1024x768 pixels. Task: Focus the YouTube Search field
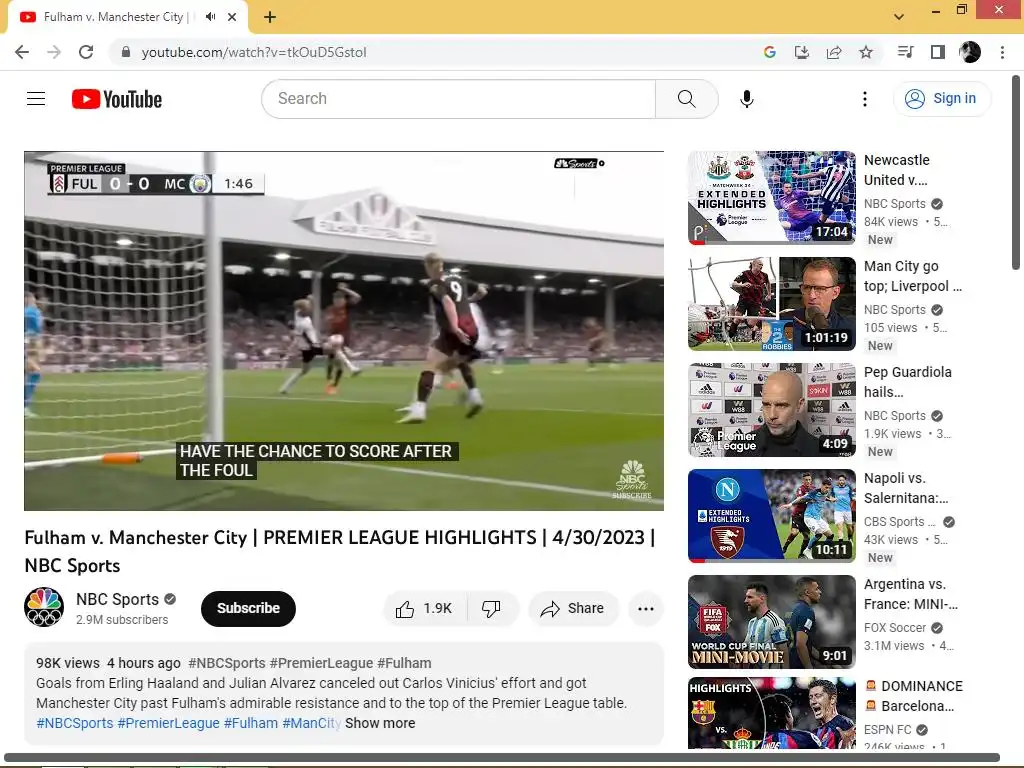458,99
